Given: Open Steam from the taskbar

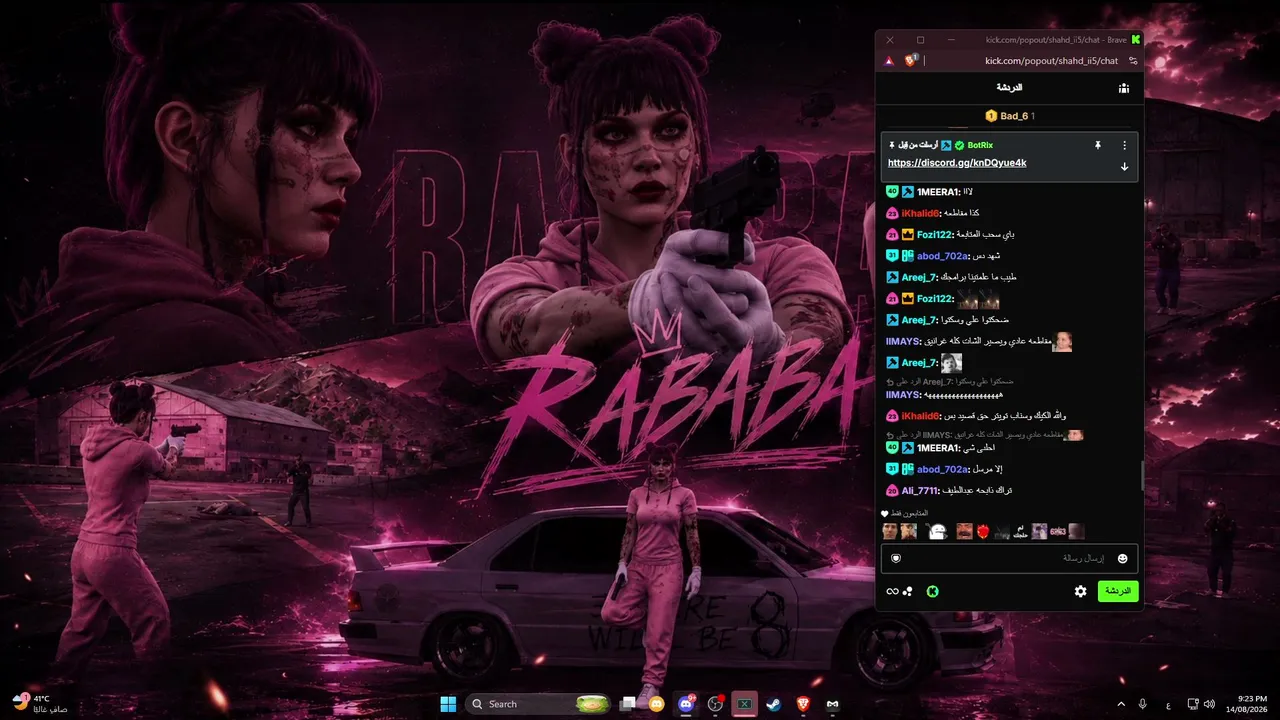Looking at the screenshot, I should [774, 704].
